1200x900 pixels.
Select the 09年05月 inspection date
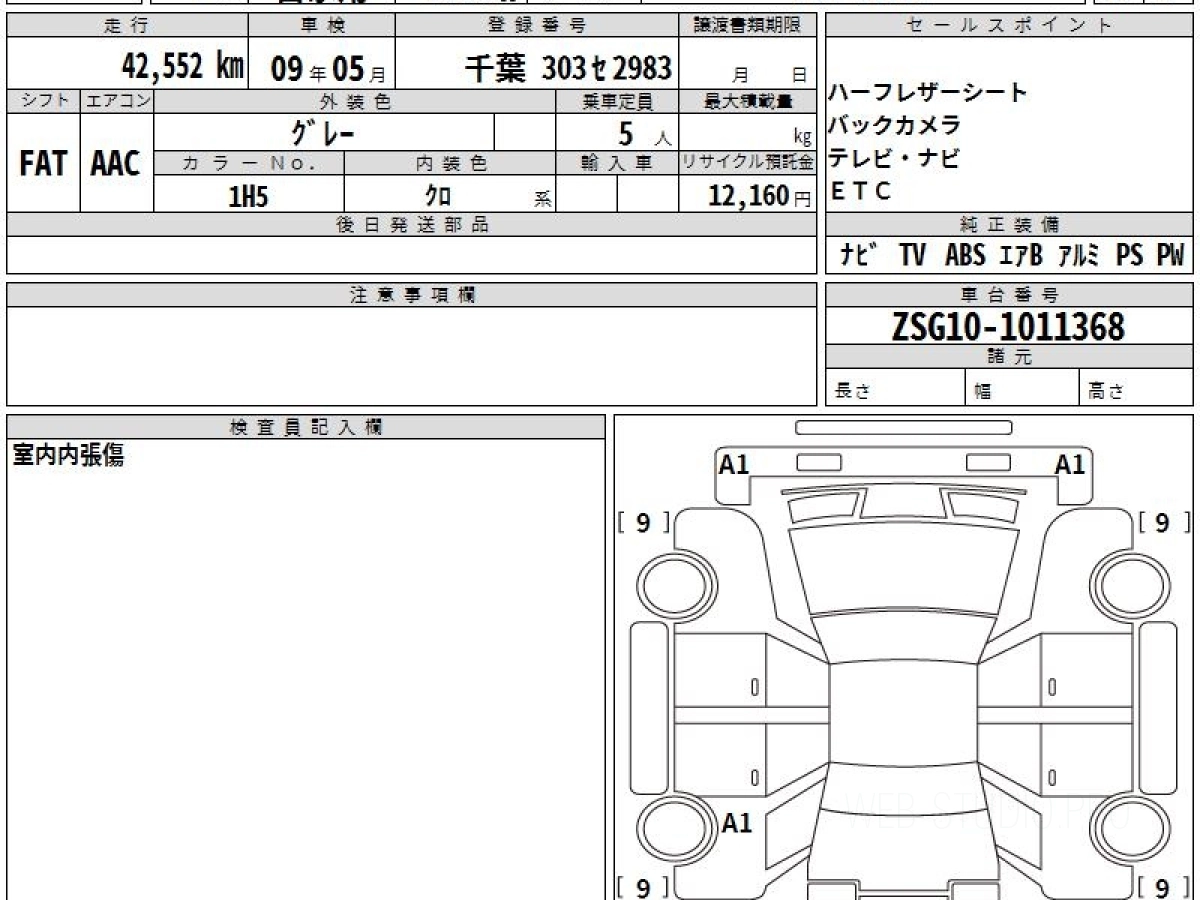coord(328,68)
